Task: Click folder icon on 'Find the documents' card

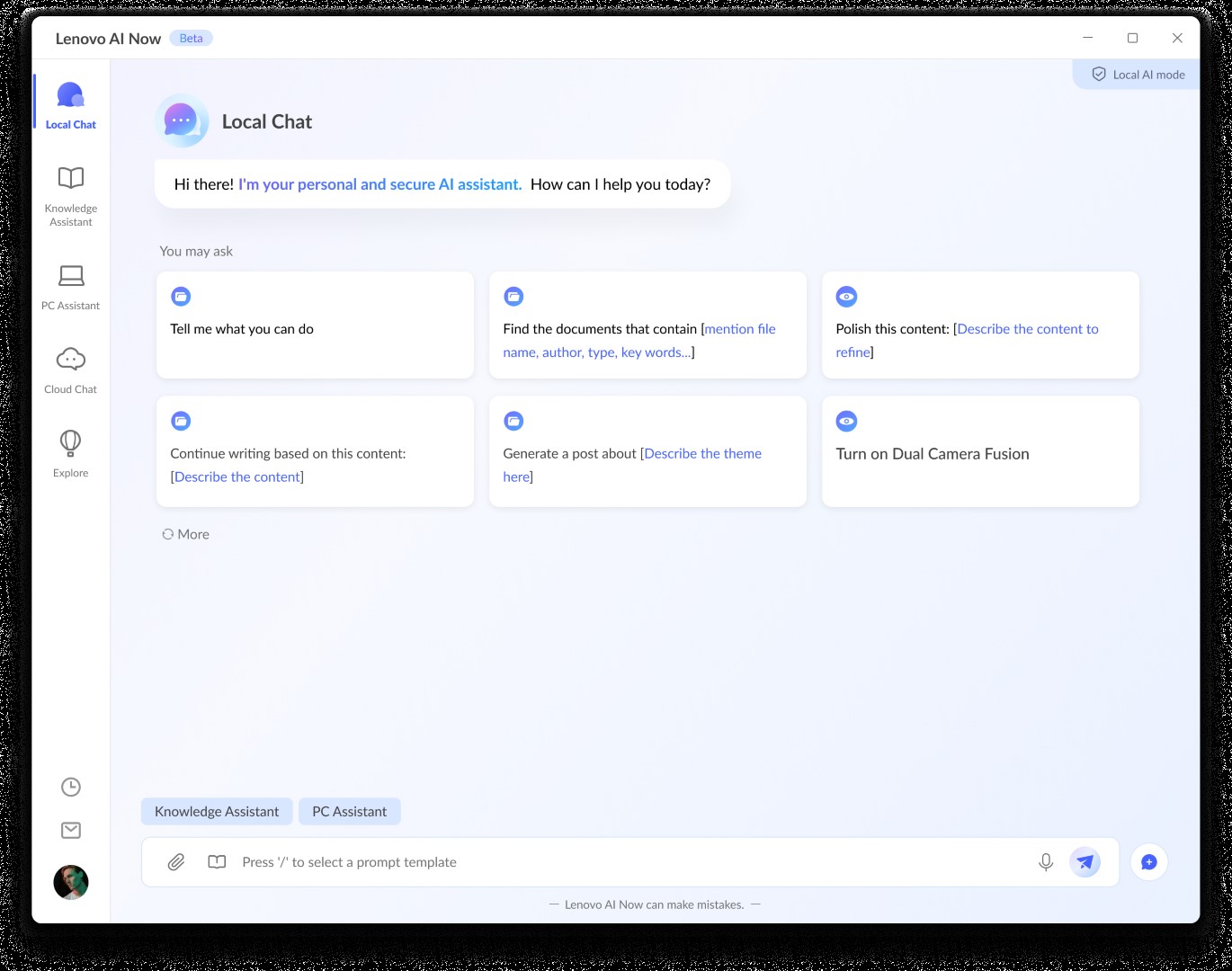Action: [513, 297]
